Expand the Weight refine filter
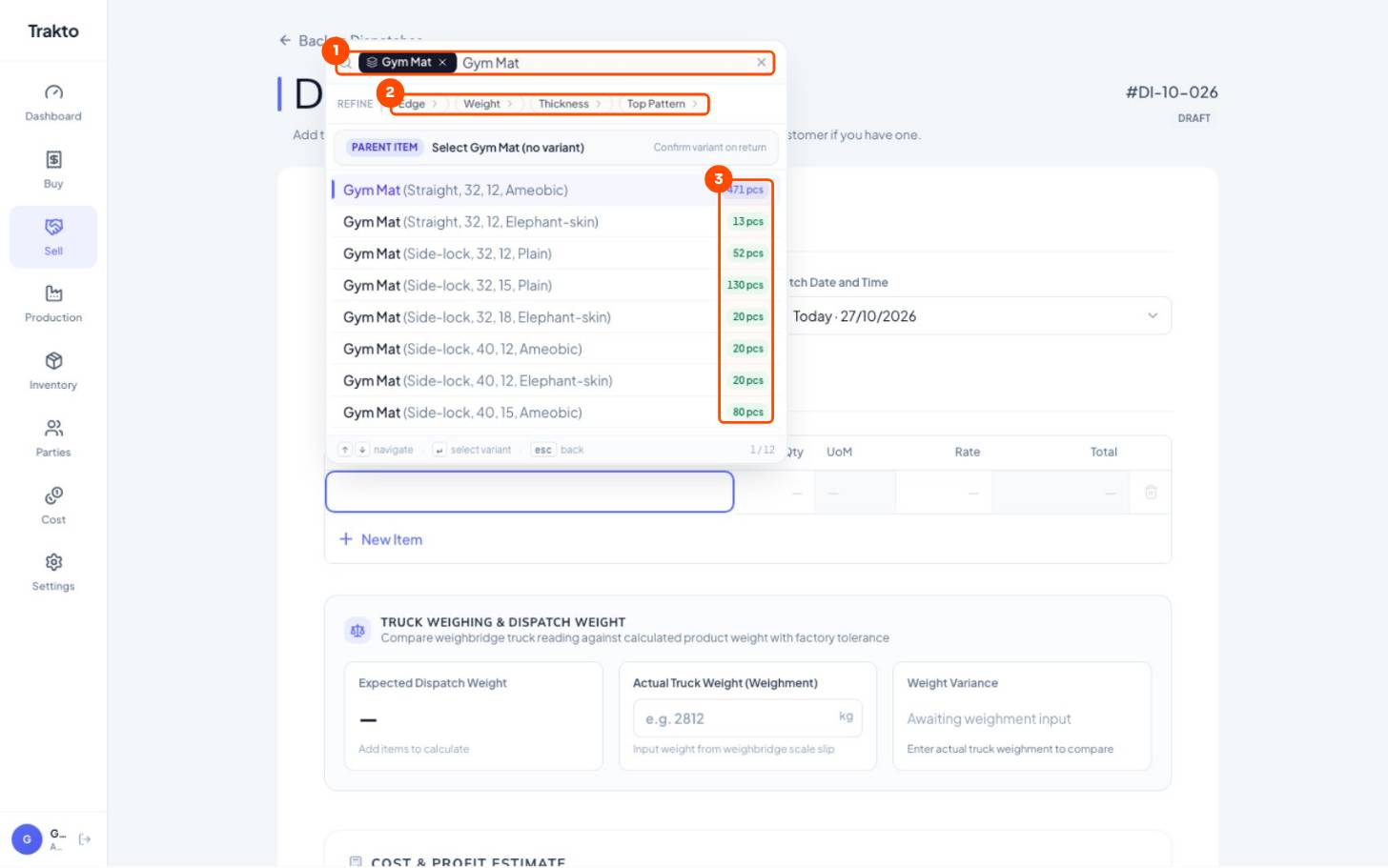Image resolution: width=1388 pixels, height=868 pixels. tap(488, 104)
